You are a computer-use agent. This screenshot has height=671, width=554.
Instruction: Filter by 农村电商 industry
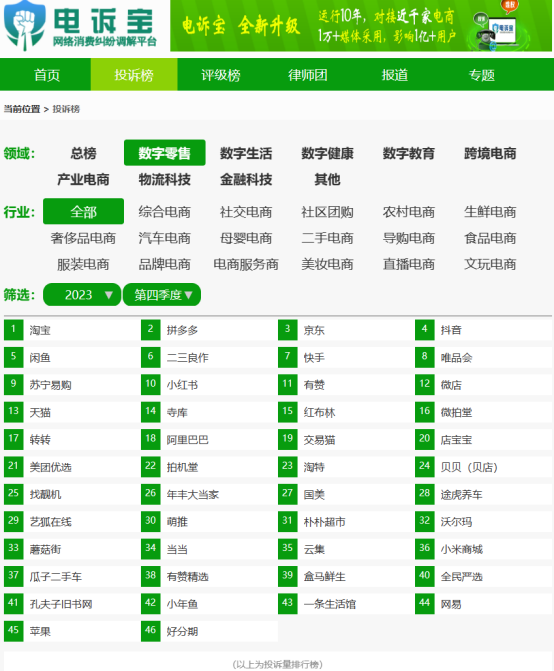click(409, 211)
